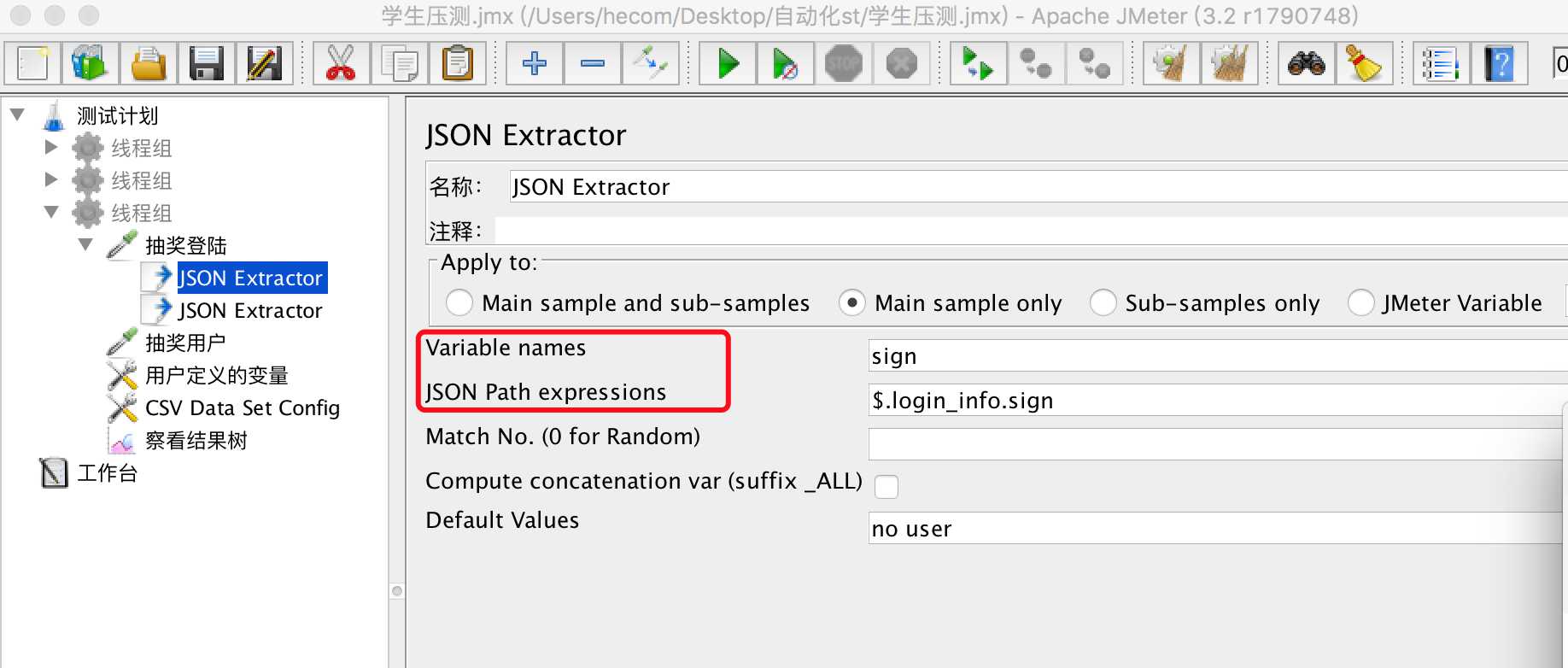This screenshot has height=668, width=1568.
Task: Choose JMeter Variable radio option
Action: [x=1360, y=302]
